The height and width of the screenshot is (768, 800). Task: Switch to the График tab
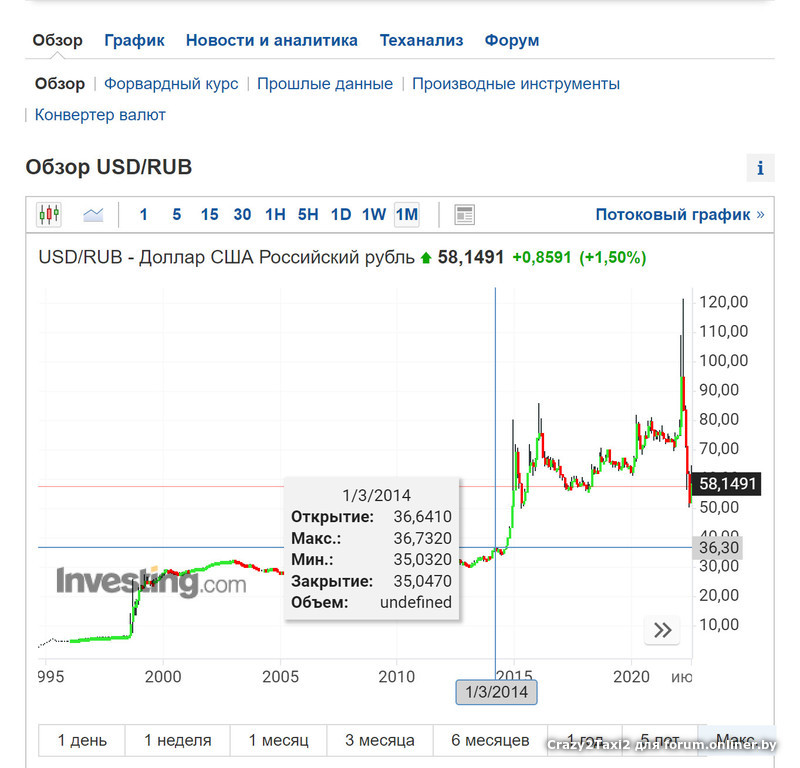135,40
